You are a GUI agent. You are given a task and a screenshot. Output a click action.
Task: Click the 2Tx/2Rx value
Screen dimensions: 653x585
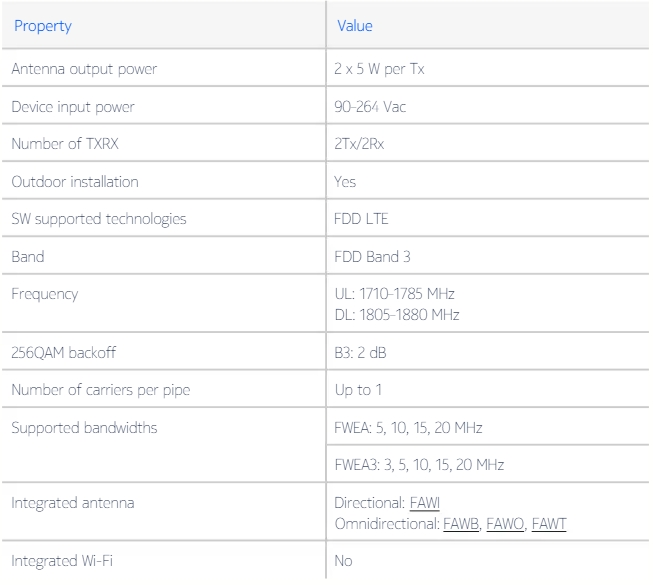(359, 144)
